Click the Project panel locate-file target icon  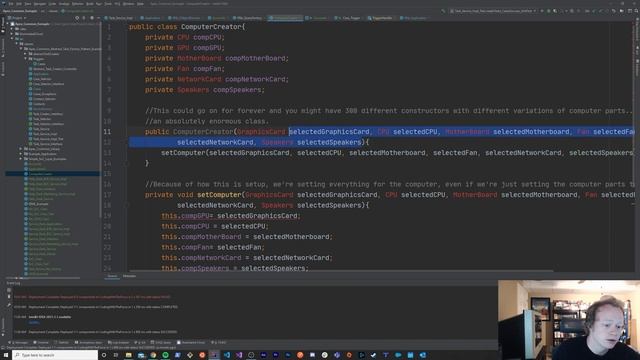coord(77,18)
